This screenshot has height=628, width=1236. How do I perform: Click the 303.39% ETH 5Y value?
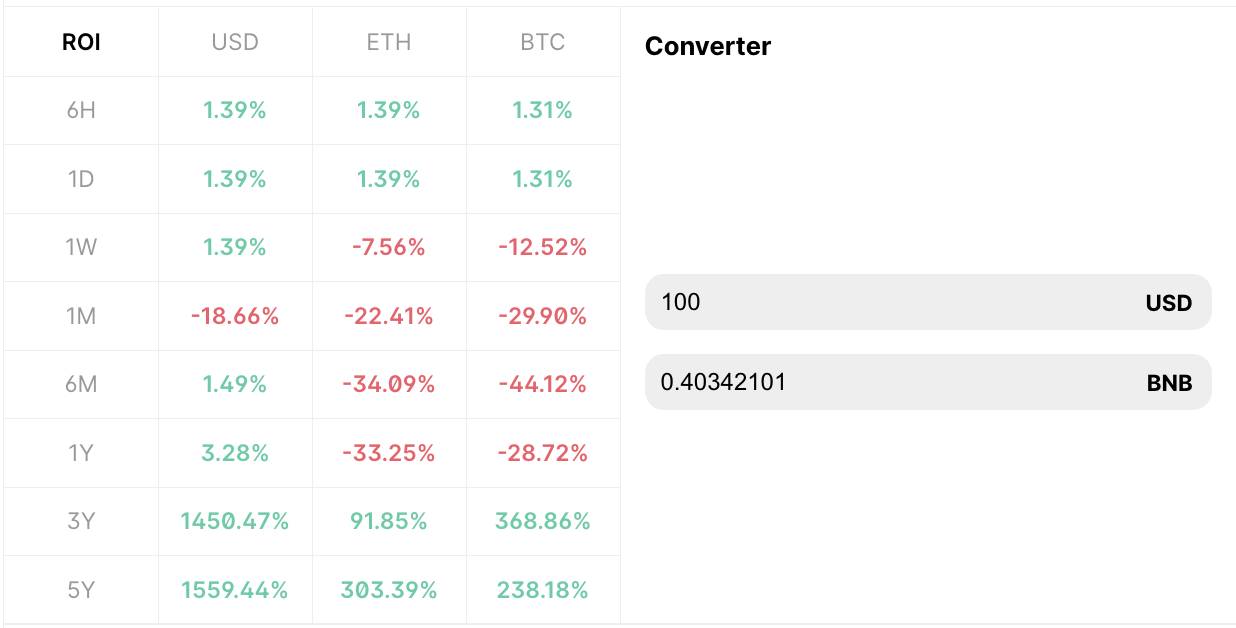click(389, 590)
